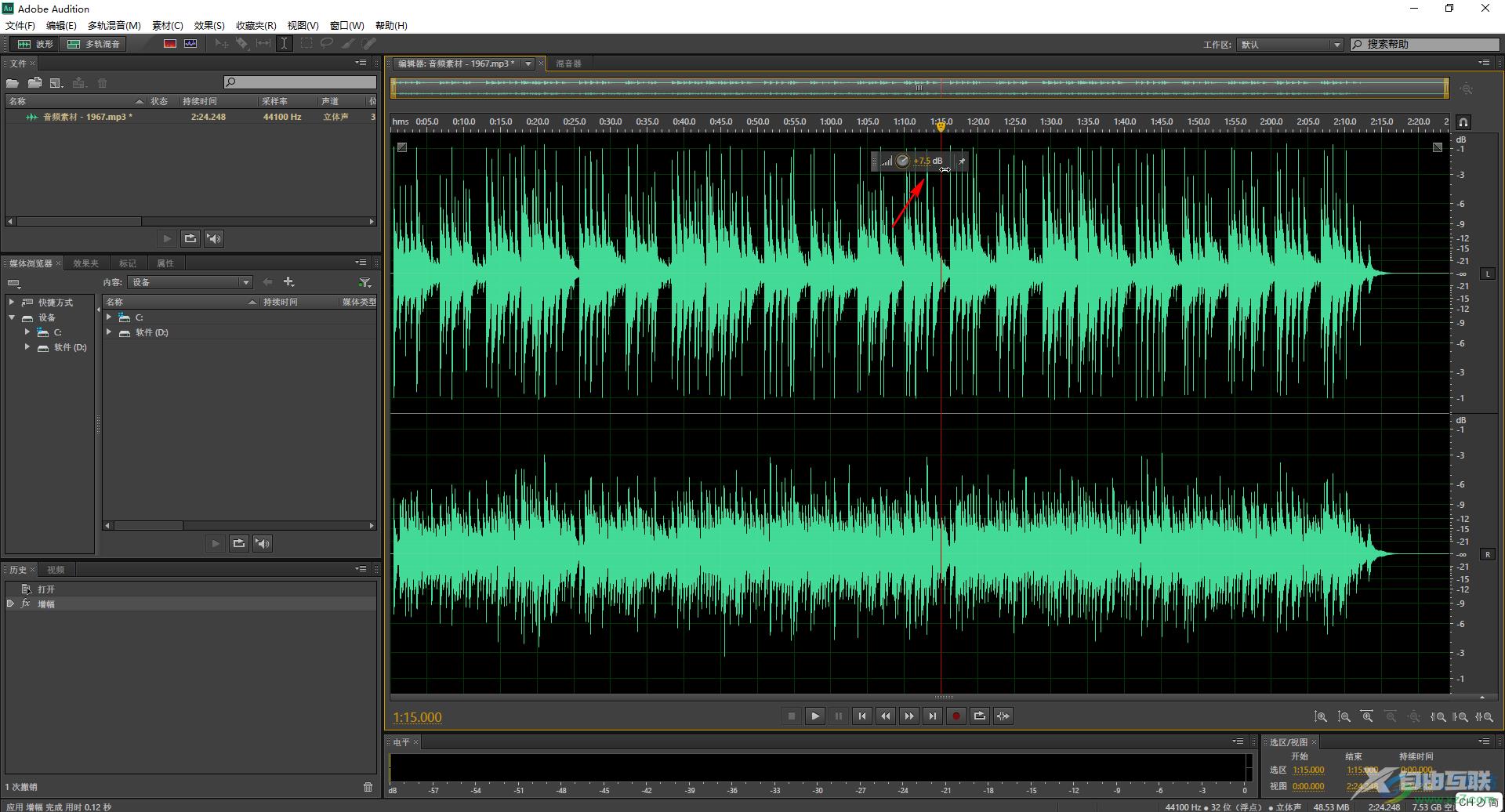1505x812 pixels.
Task: Toggle the left channel L button
Action: click(1488, 274)
